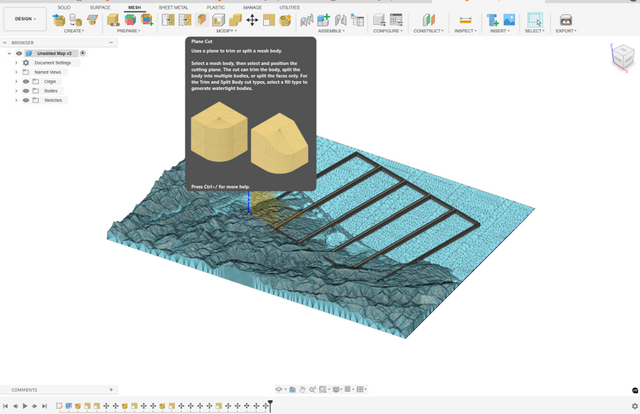
Task: Click the Move/Copy tool icon
Action: [x=252, y=19]
